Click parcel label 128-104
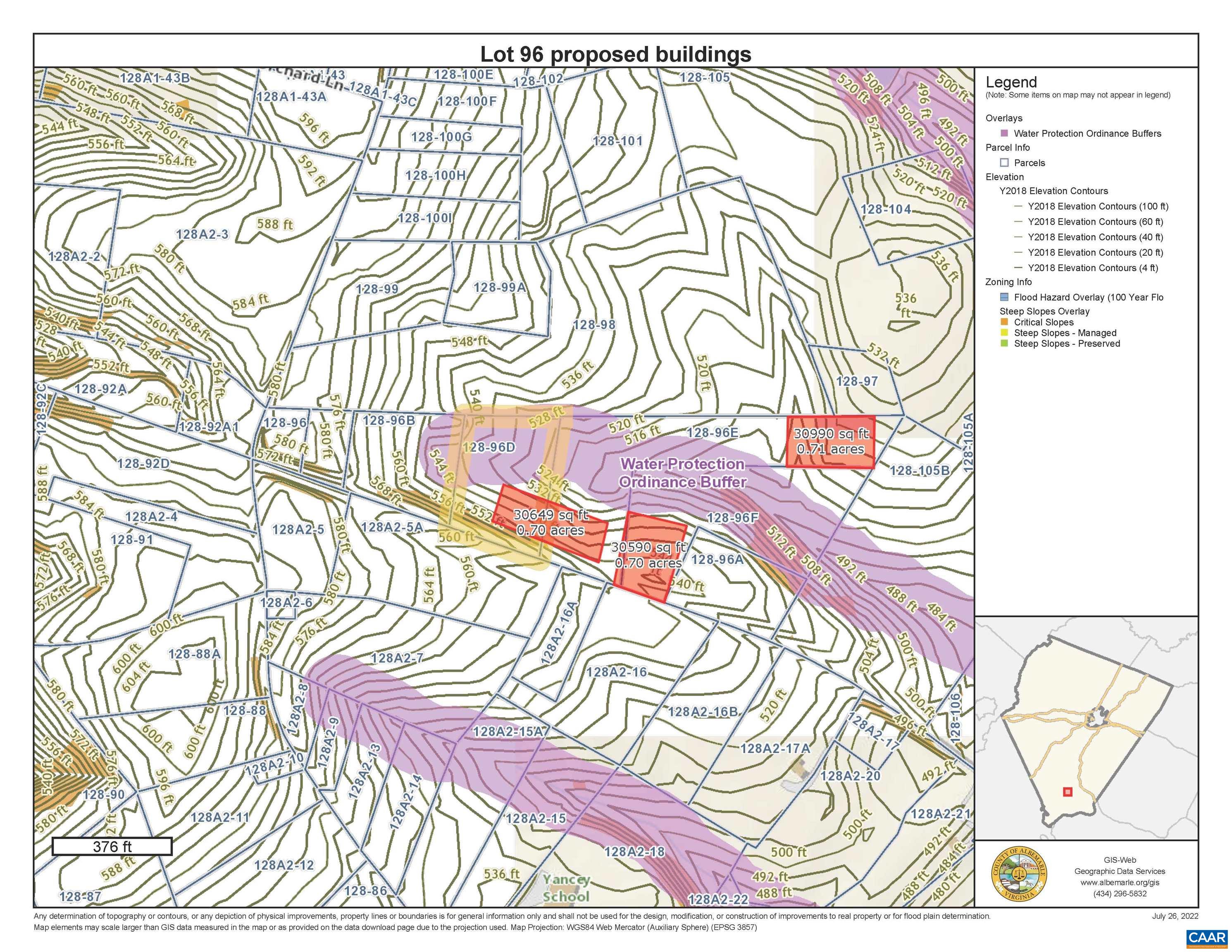 tap(886, 209)
